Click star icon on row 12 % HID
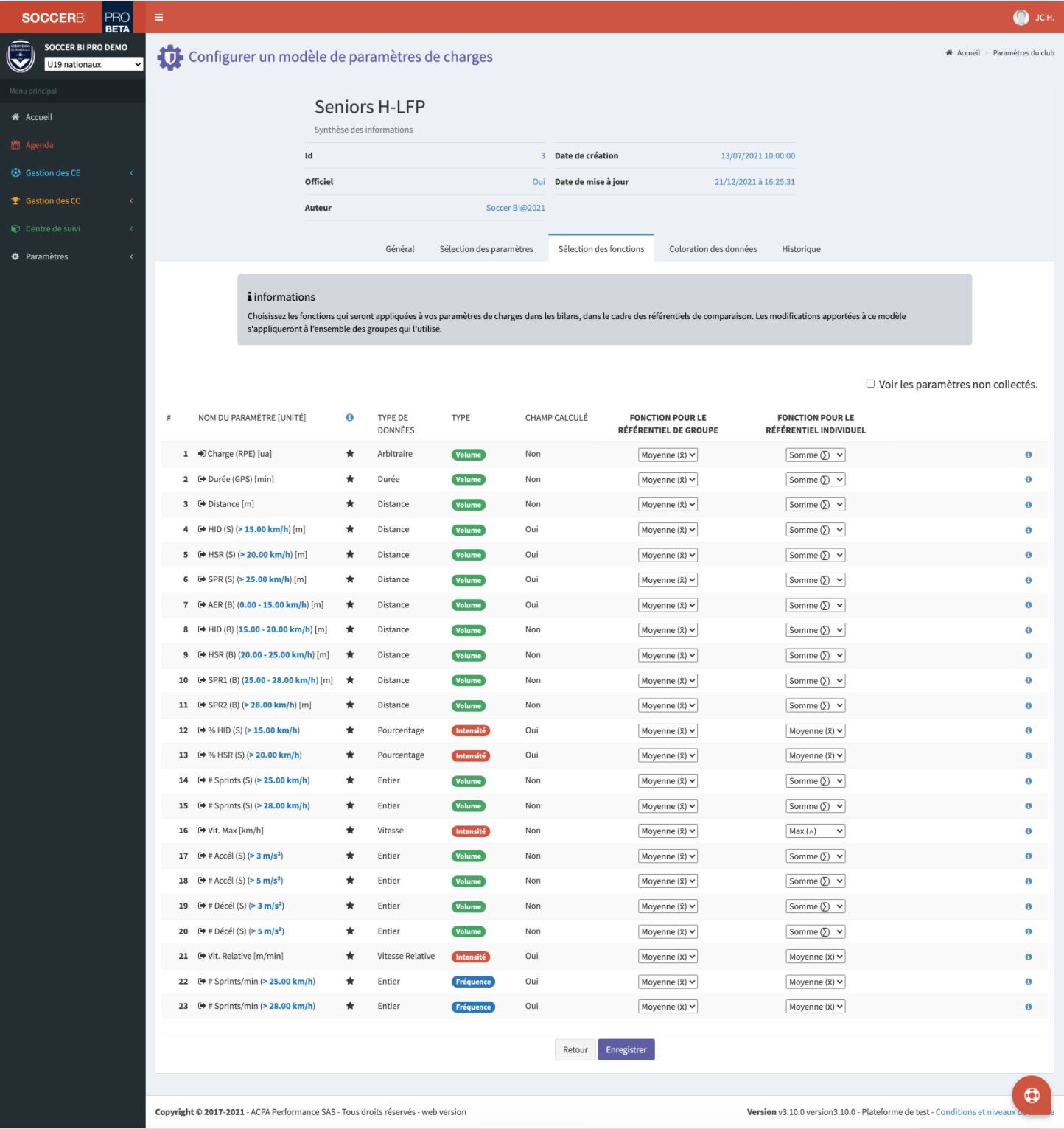The width and height of the screenshot is (1064, 1129). (x=350, y=730)
